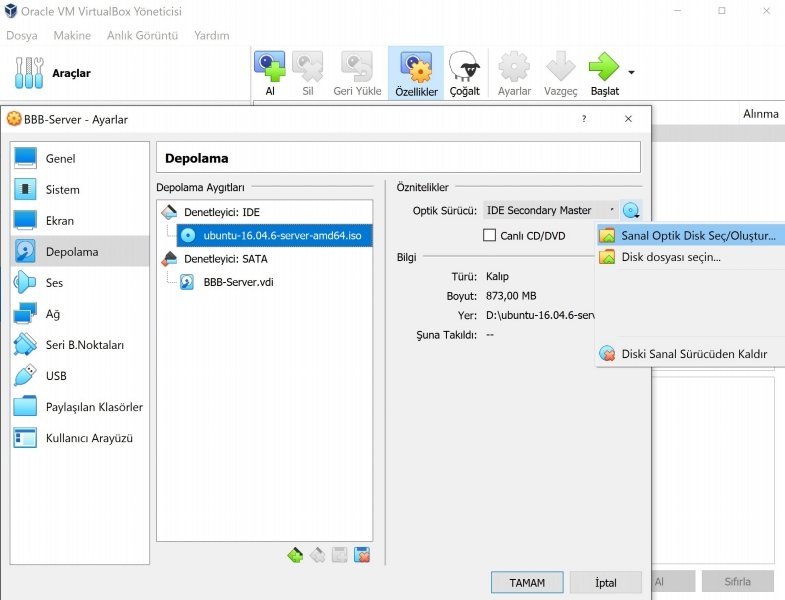785x600 pixels.
Task: Click the Özellikler toolbar icon
Action: 416,68
